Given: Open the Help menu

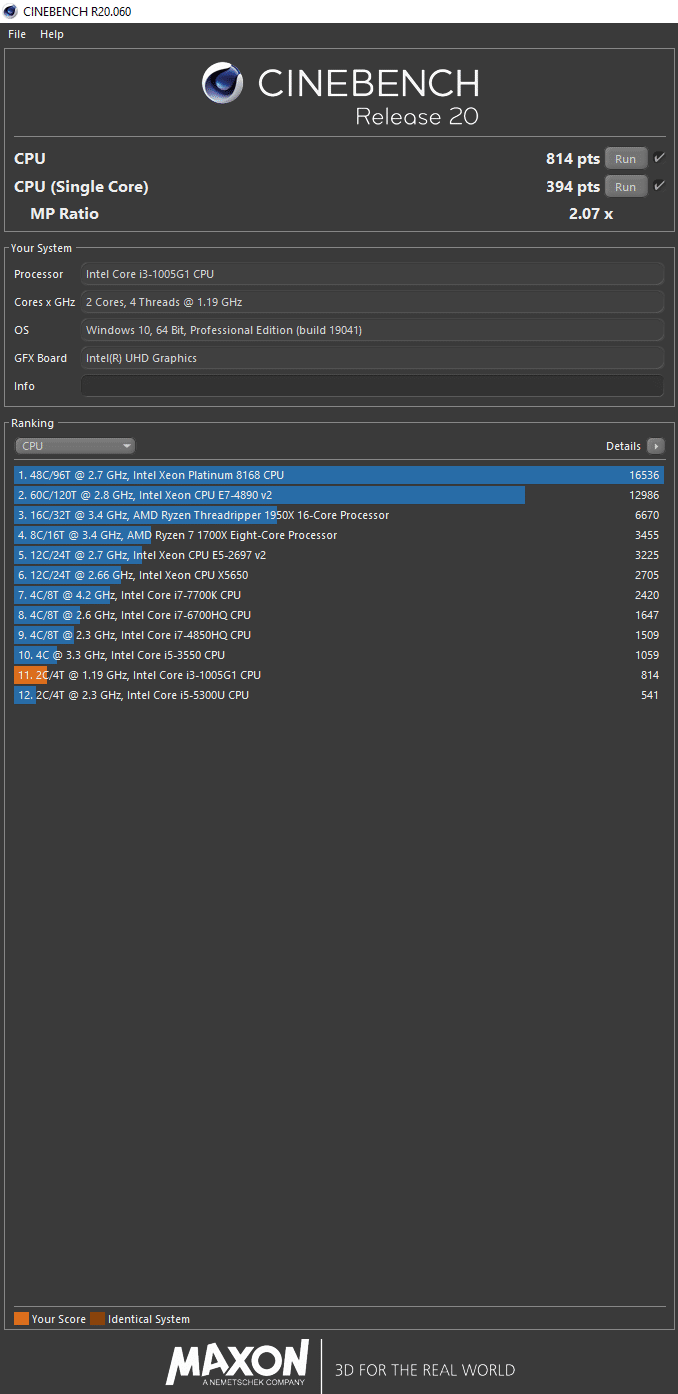Looking at the screenshot, I should pos(52,34).
